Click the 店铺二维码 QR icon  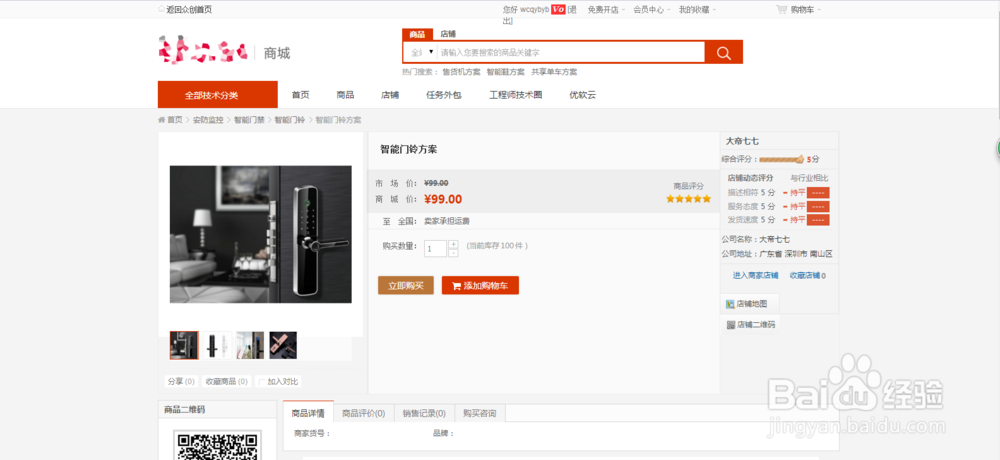point(731,325)
